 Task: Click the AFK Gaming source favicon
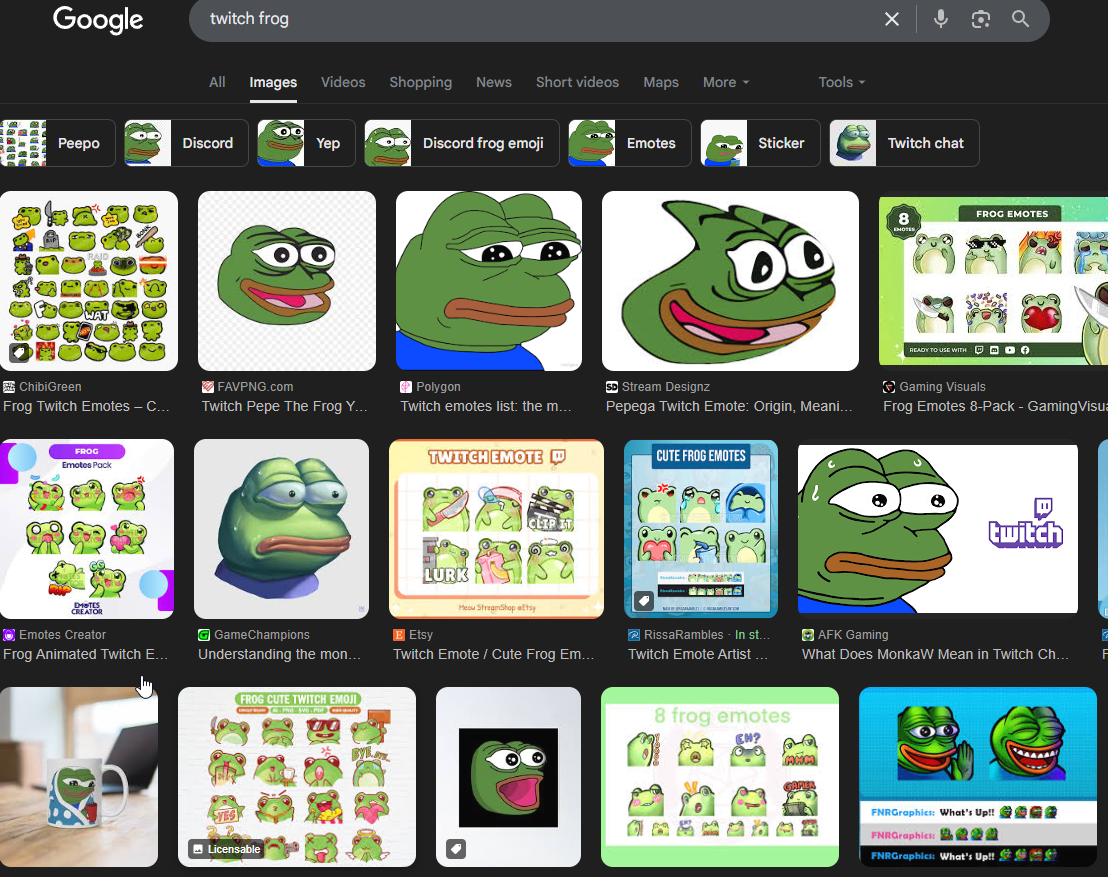[808, 635]
